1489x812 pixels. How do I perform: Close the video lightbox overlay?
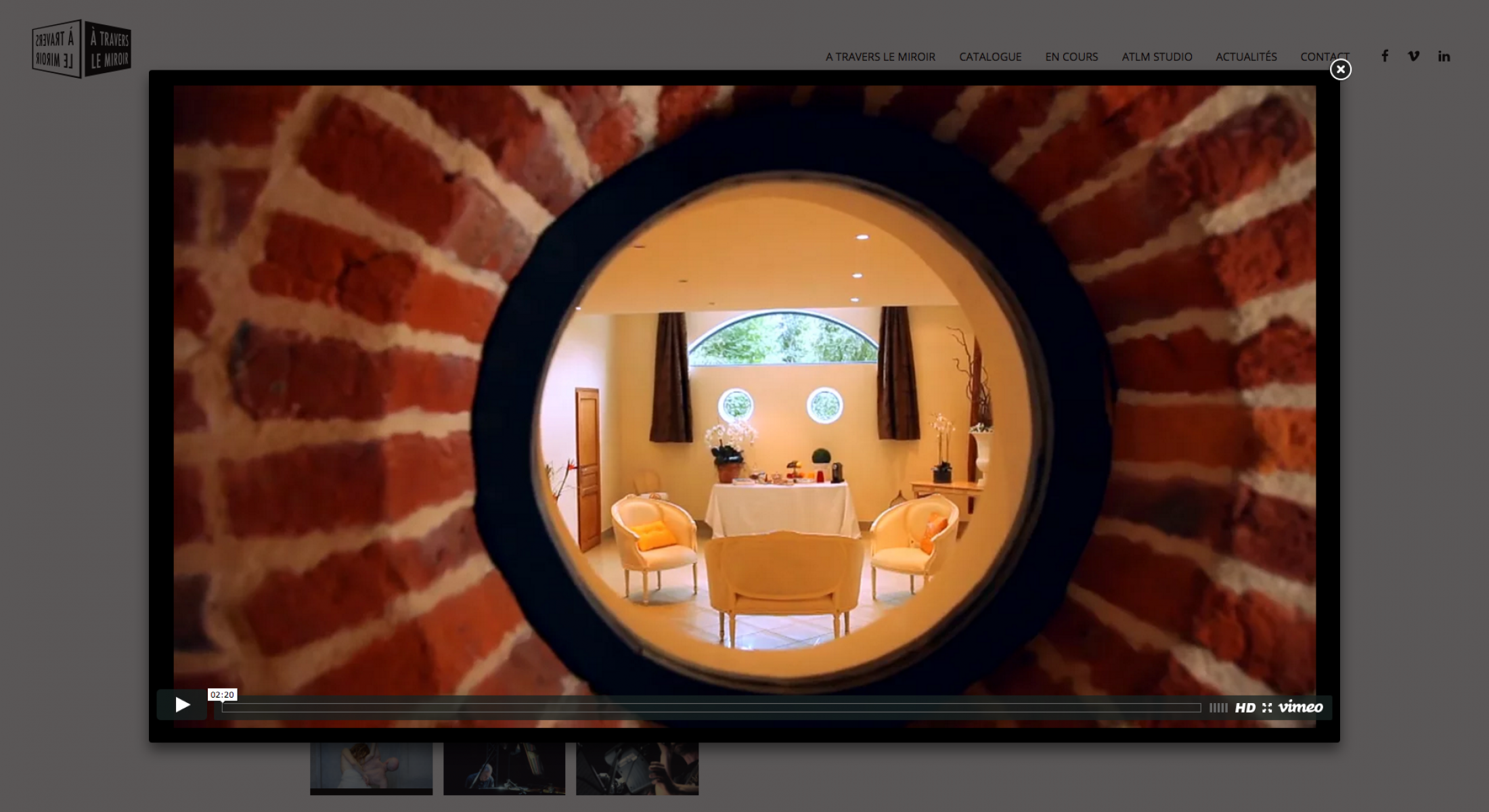pos(1340,69)
